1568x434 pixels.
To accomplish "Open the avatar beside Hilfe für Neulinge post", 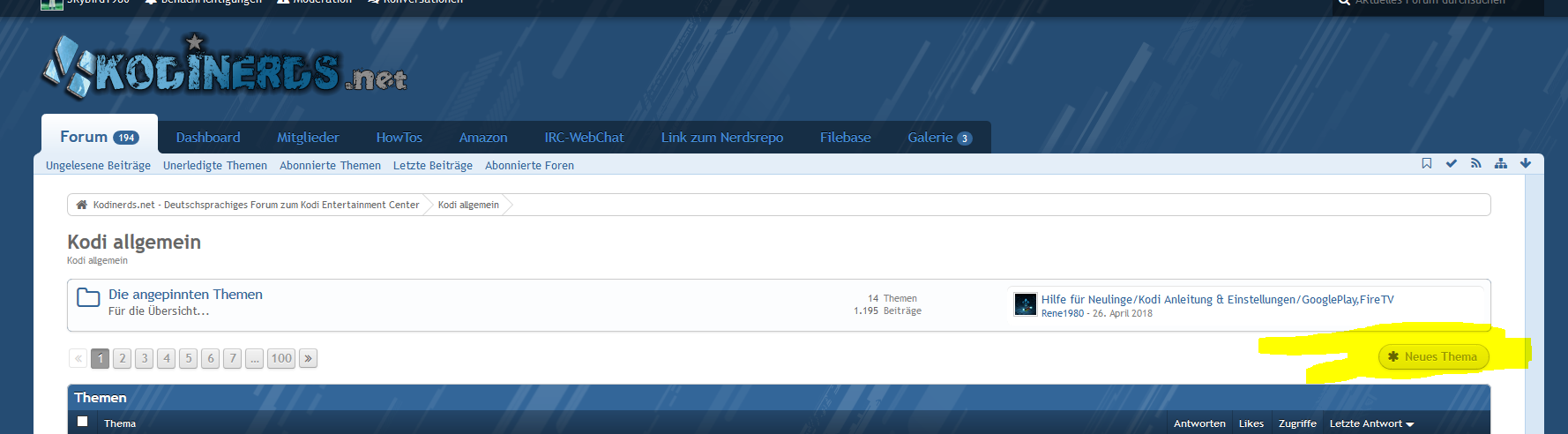I will (1026, 304).
